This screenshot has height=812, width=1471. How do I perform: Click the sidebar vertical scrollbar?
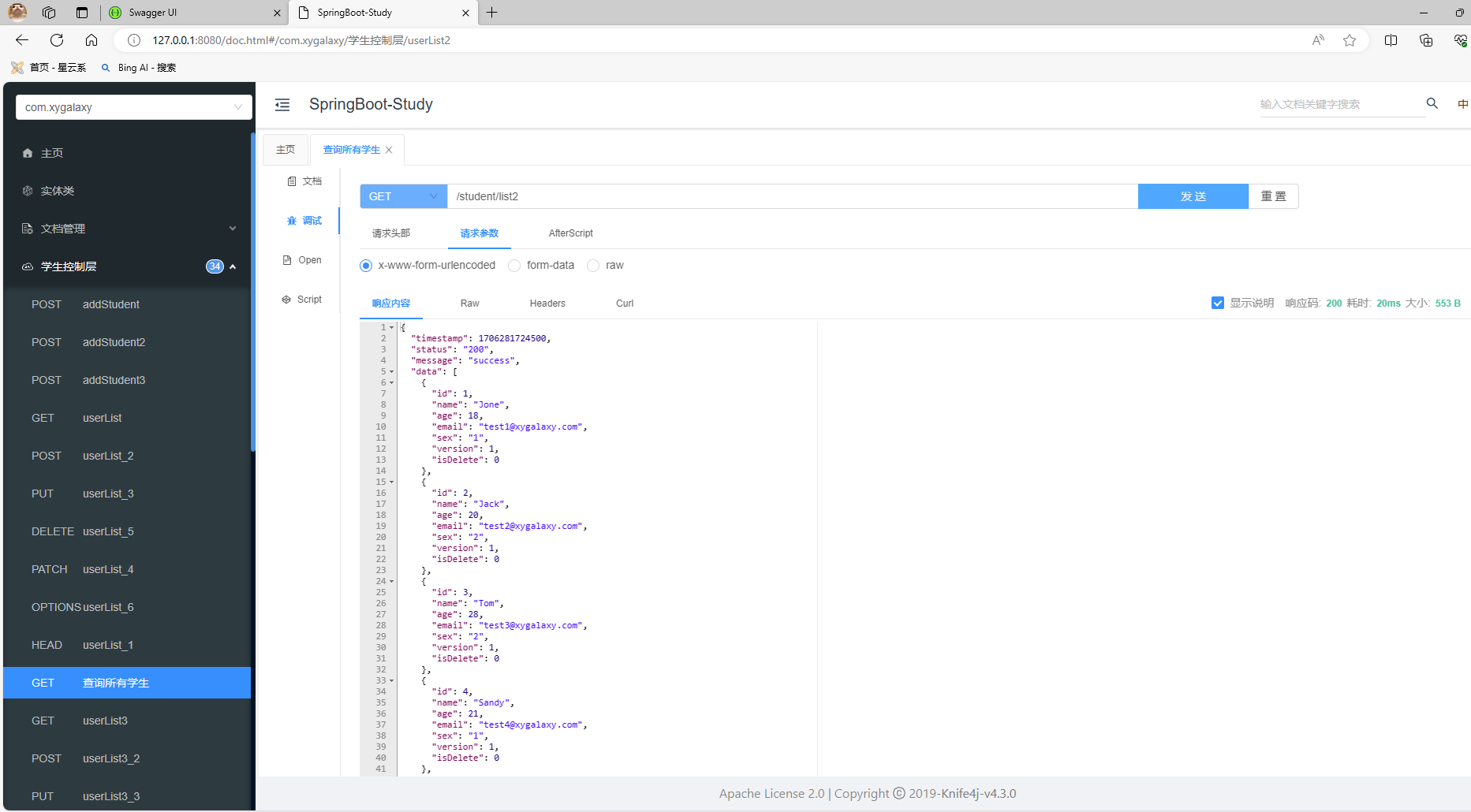click(x=253, y=292)
